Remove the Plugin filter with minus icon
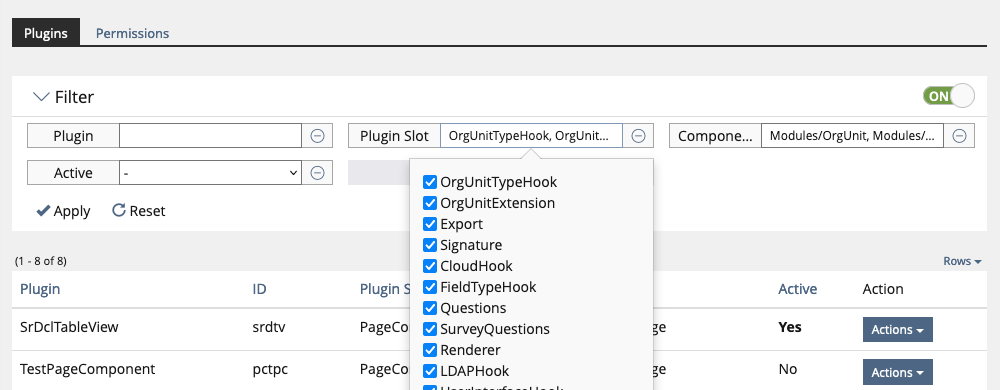 (x=317, y=136)
